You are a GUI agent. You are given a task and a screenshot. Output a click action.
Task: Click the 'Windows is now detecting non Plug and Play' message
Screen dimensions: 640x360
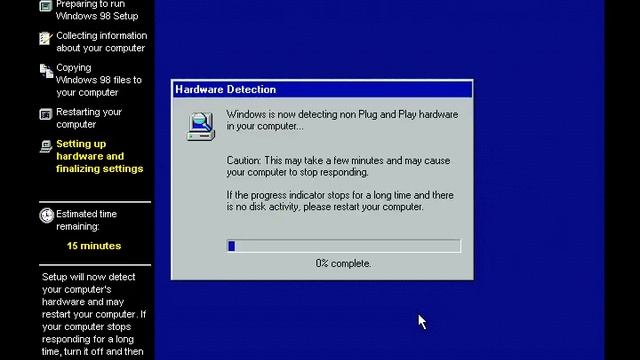pyautogui.click(x=342, y=120)
